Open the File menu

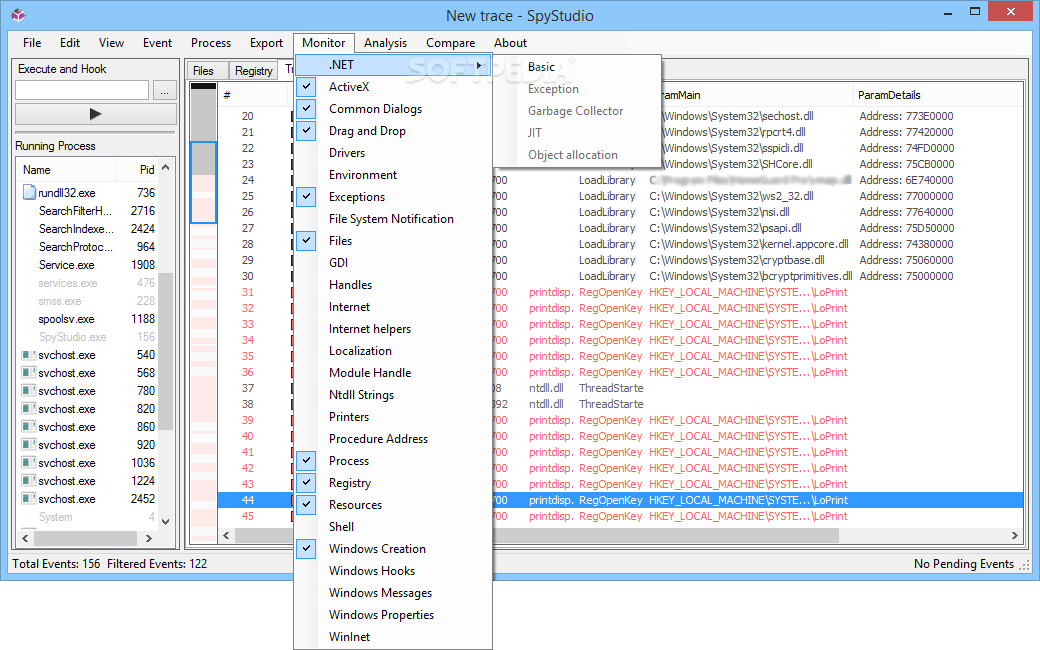tap(32, 42)
